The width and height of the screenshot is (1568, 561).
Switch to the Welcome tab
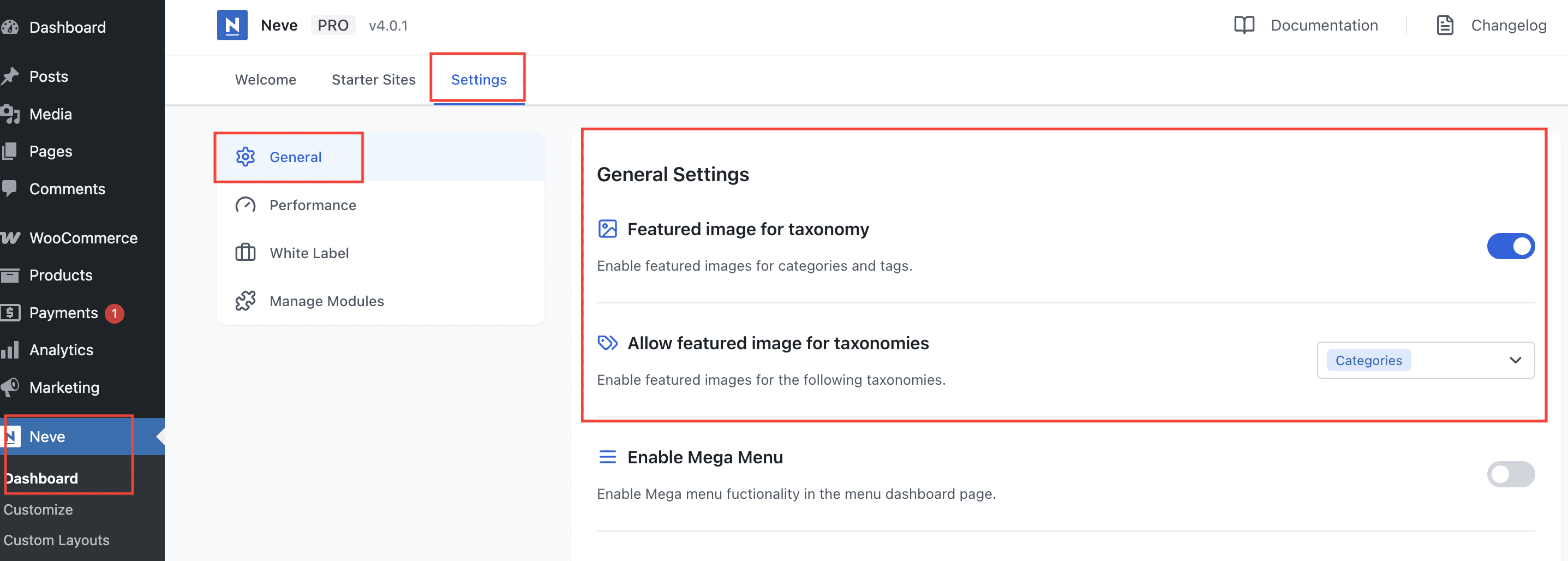[265, 80]
